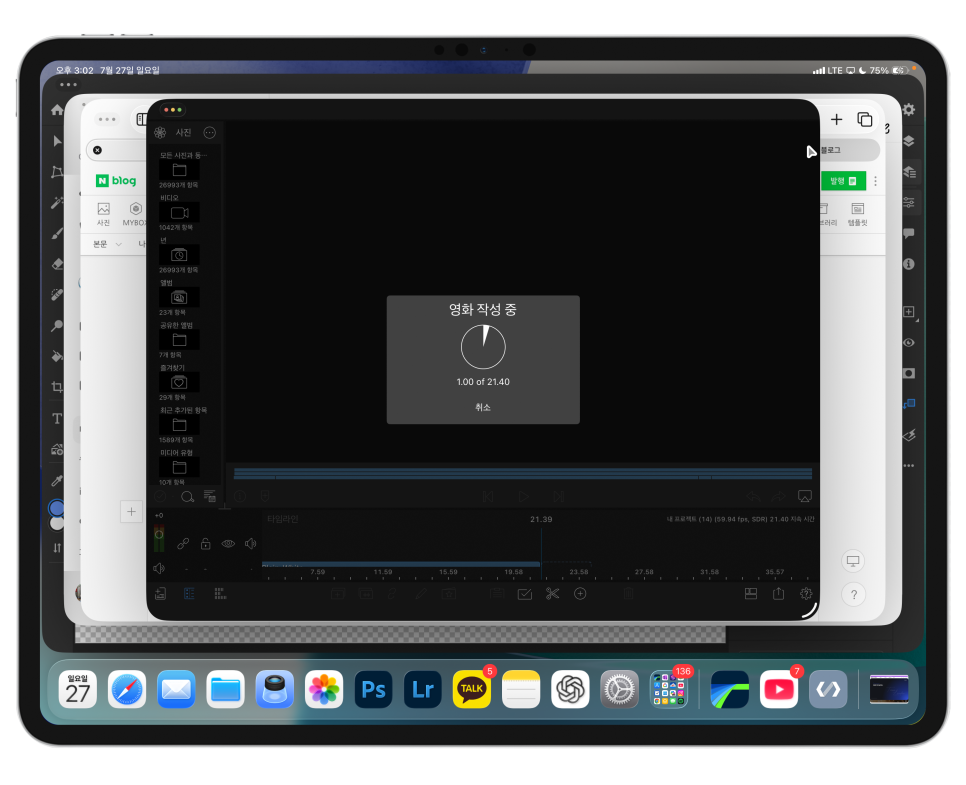
Task: Click the 발행 publish button in blog
Action: pyautogui.click(x=843, y=181)
